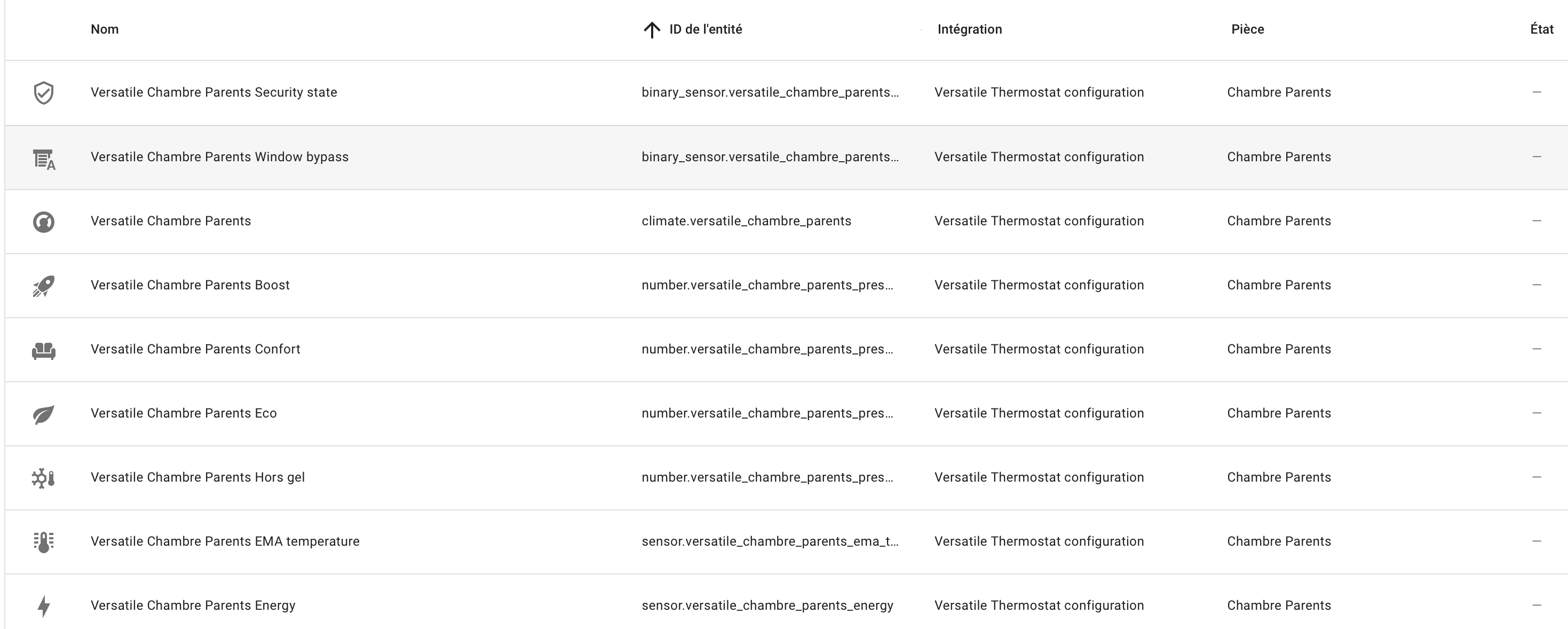1568x629 pixels.
Task: Open Versatile Chambre Parents Eco entity
Action: pyautogui.click(x=184, y=413)
